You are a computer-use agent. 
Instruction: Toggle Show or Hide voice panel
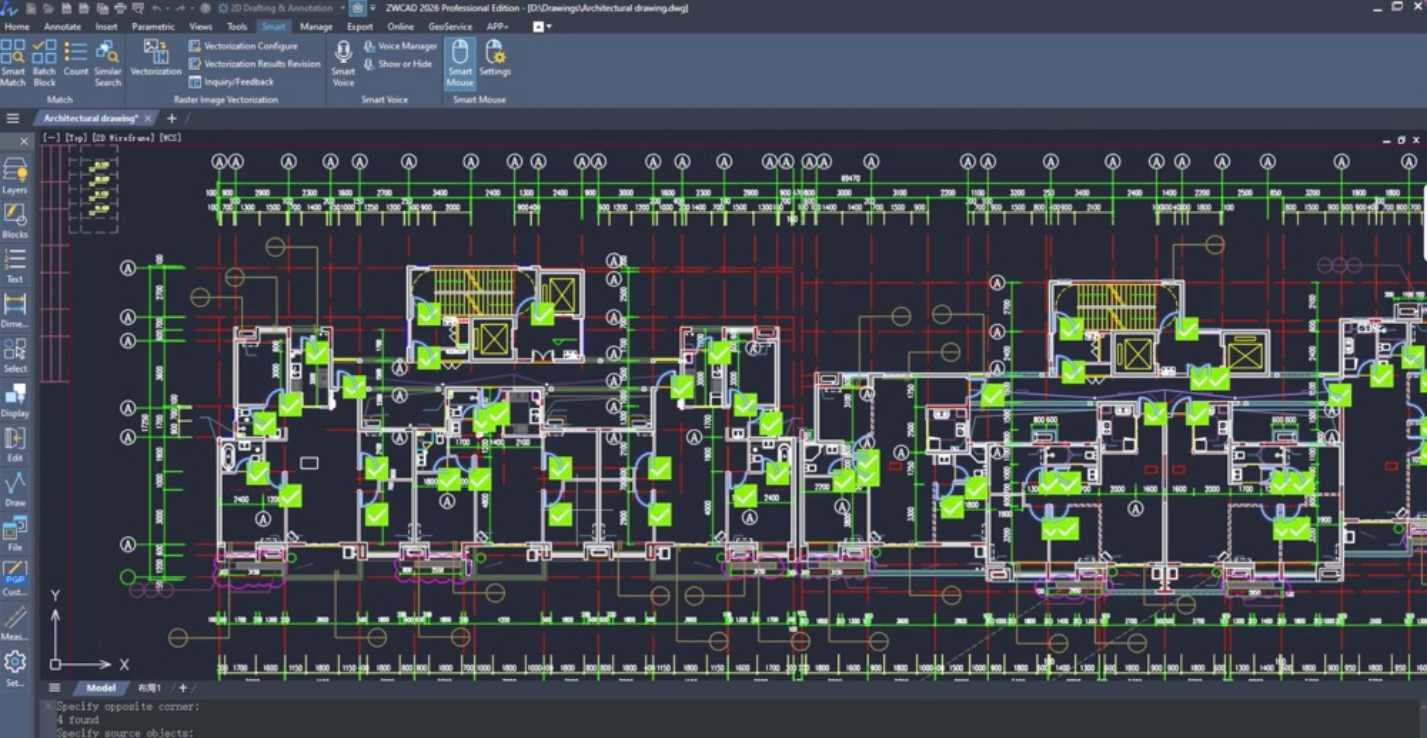point(398,64)
